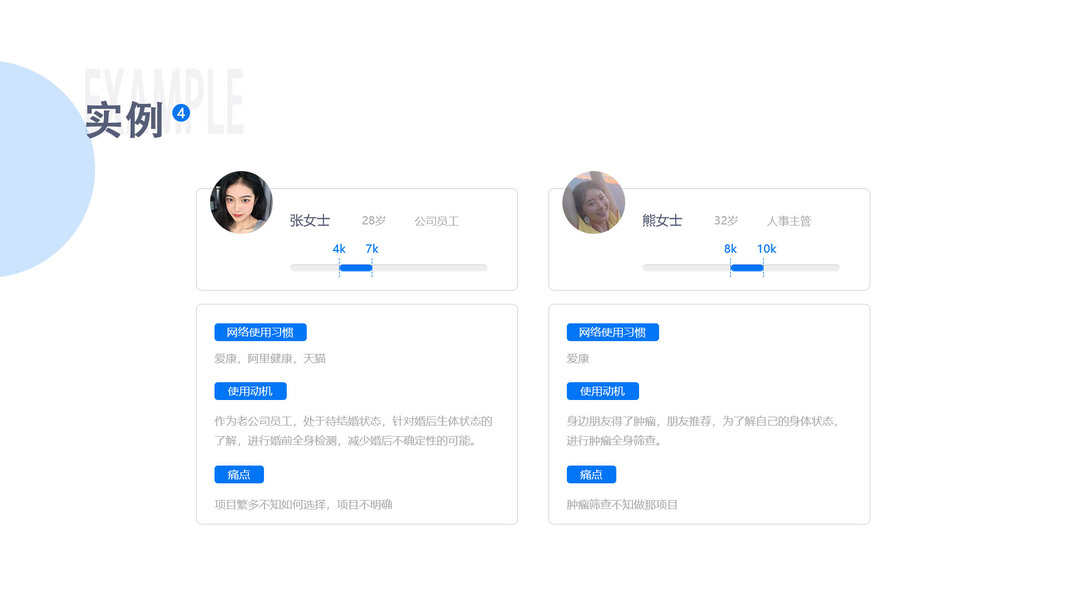The width and height of the screenshot is (1067, 600).
Task: Click 网络使用习惯 tag in 熊女士's card
Action: click(612, 332)
